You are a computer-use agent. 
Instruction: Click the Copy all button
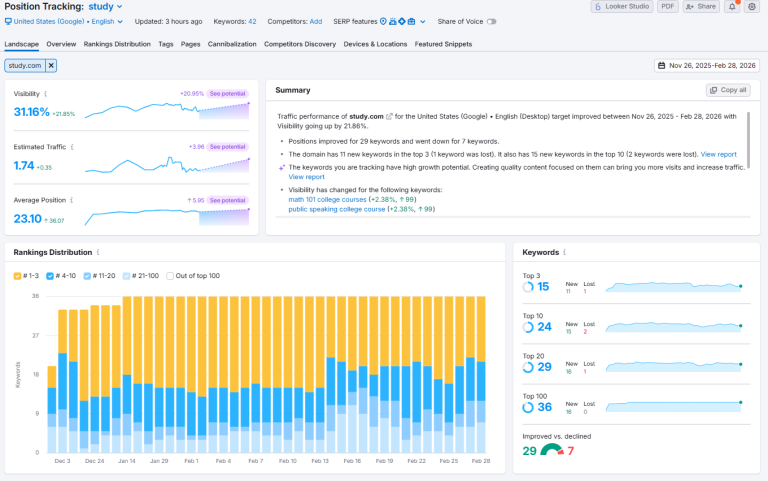pos(728,90)
